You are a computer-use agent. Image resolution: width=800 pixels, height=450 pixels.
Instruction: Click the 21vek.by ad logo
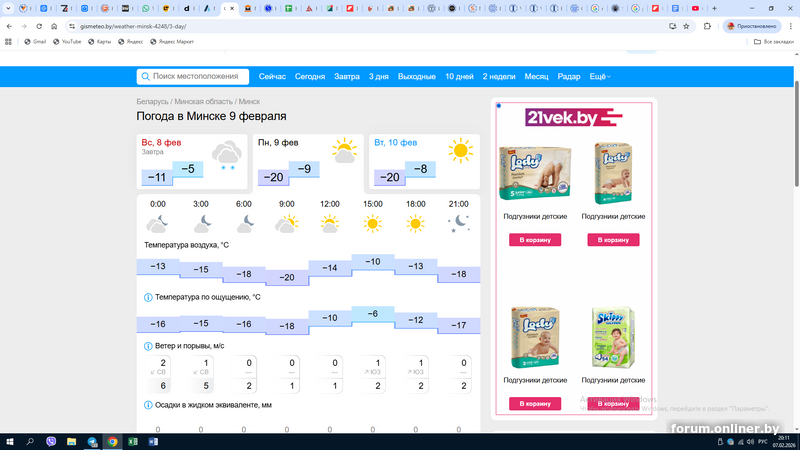[573, 118]
